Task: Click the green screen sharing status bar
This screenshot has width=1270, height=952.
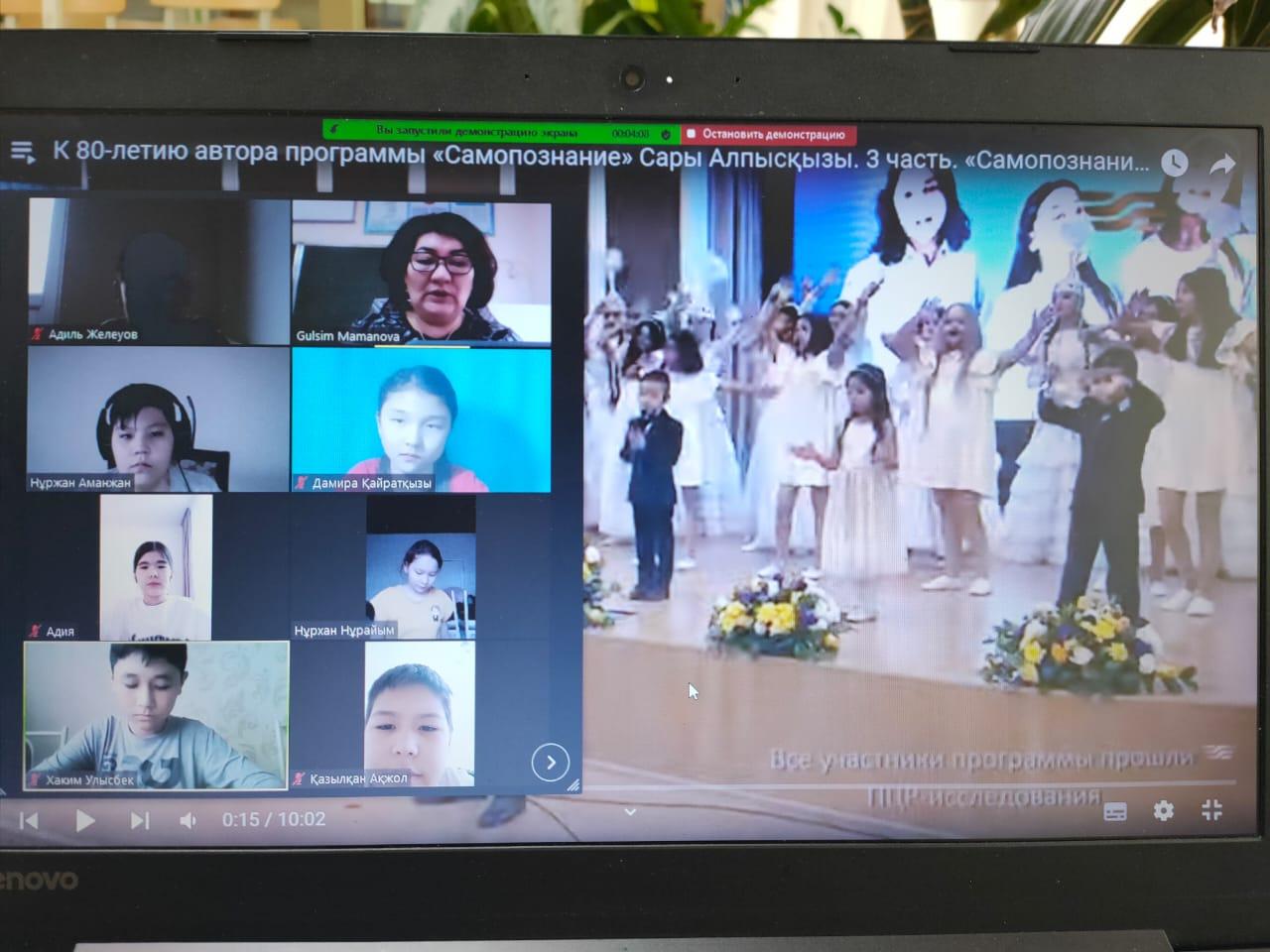Action: [x=496, y=132]
